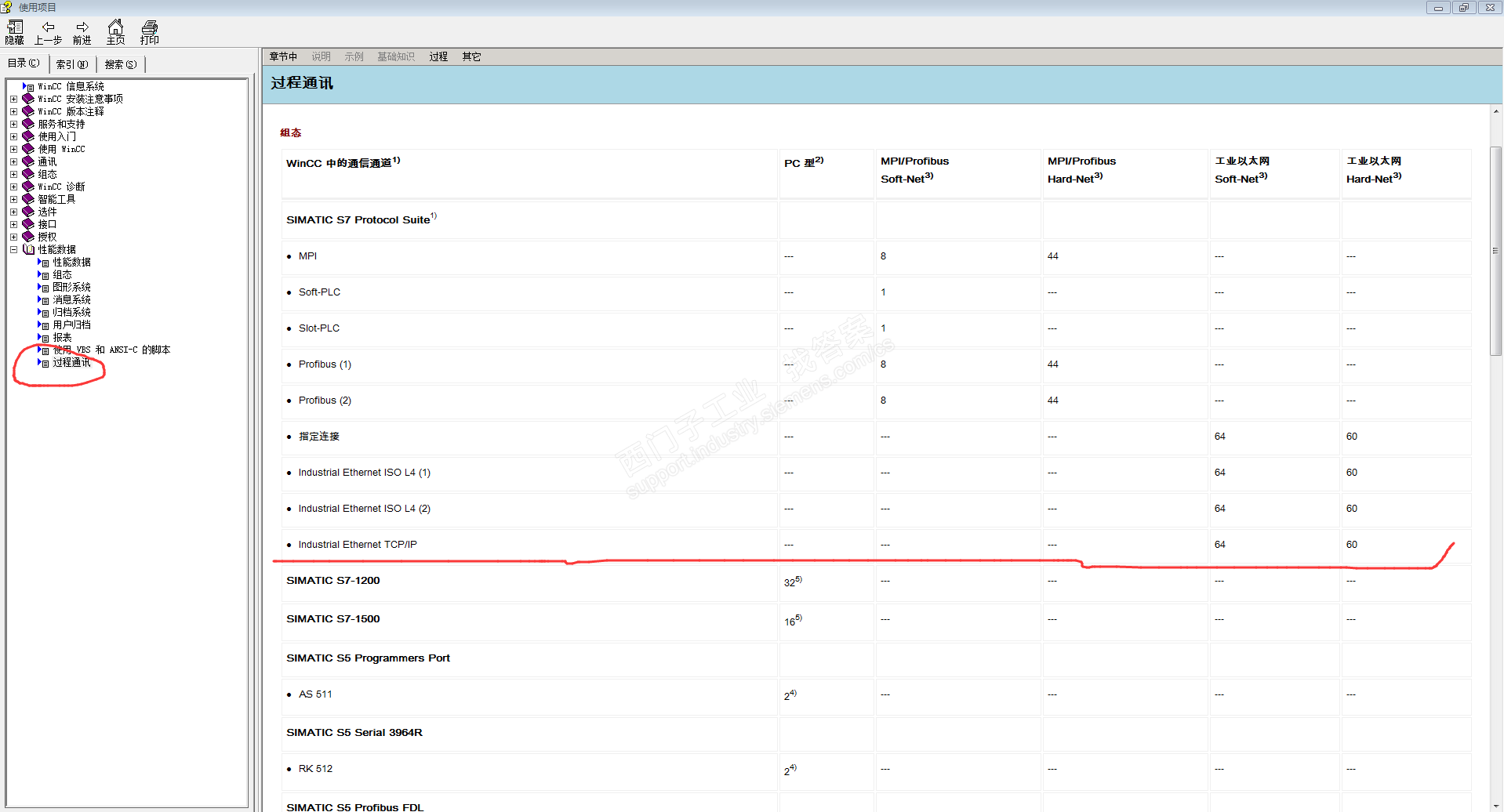Screen dimensions: 1504x812
Task: Click the book icon beside 智能工具
Action: pos(28,199)
